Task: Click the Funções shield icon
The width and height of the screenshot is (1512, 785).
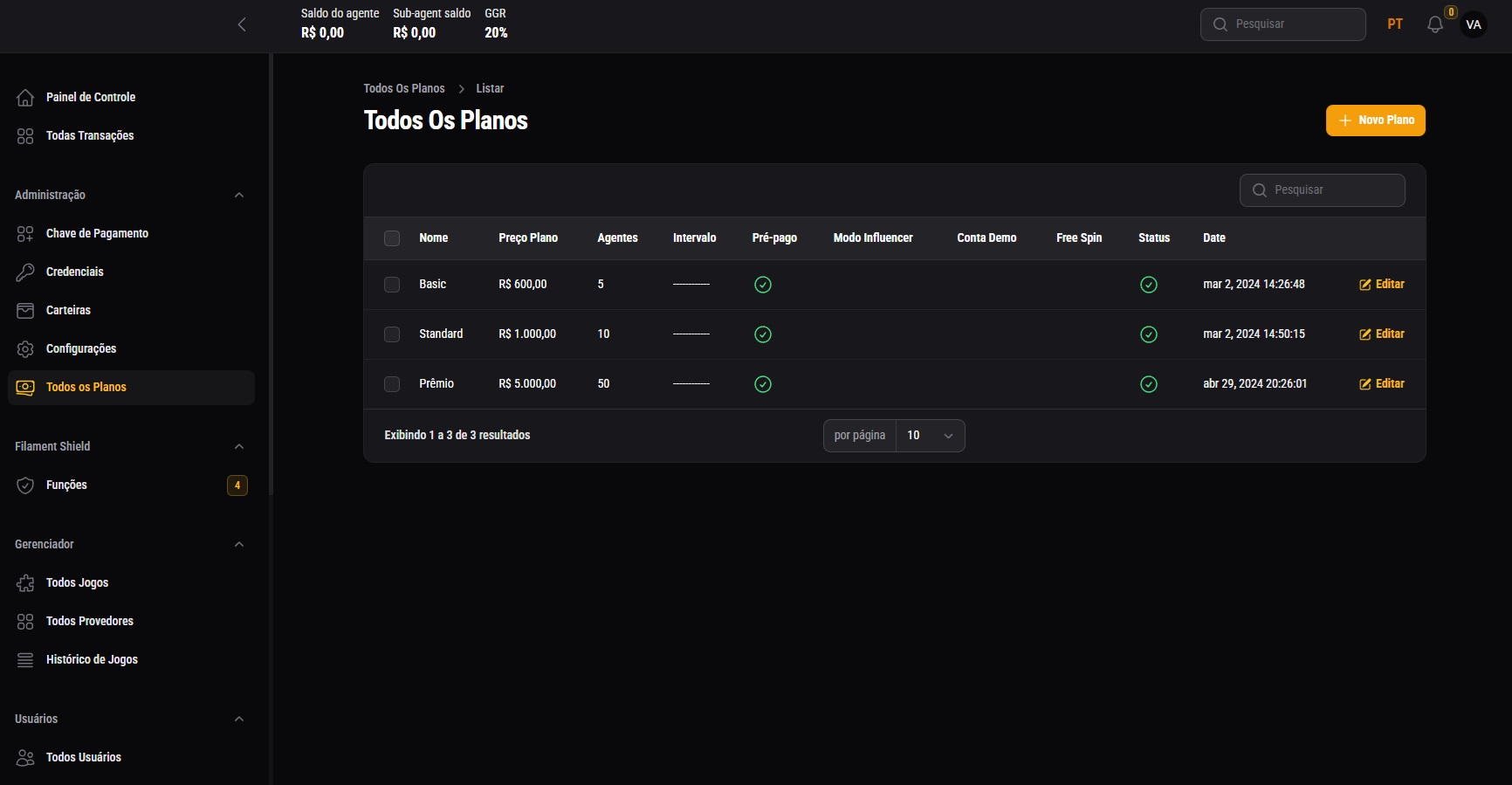Action: pyautogui.click(x=25, y=485)
